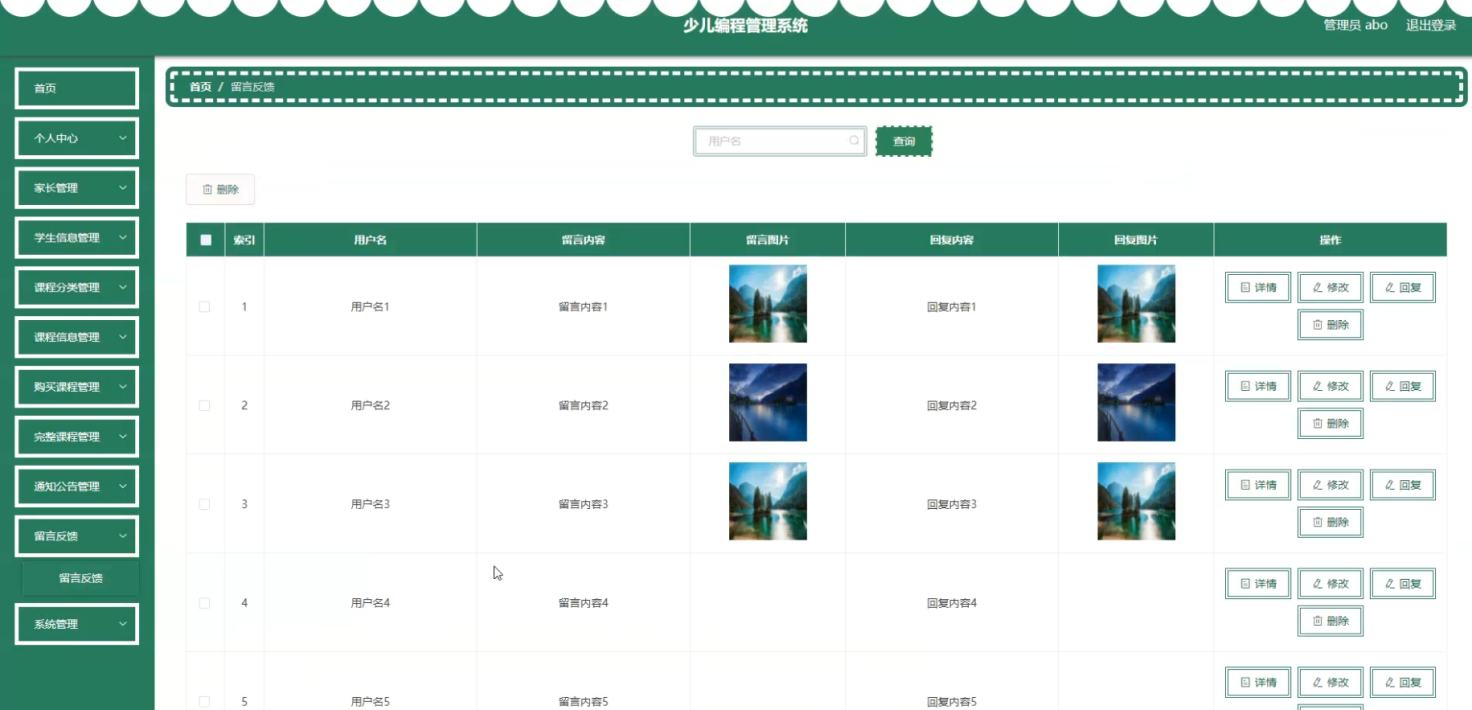Screen dimensions: 1472x710
Task: Click the 删除 trash icon in row 3
Action: (x=1317, y=522)
